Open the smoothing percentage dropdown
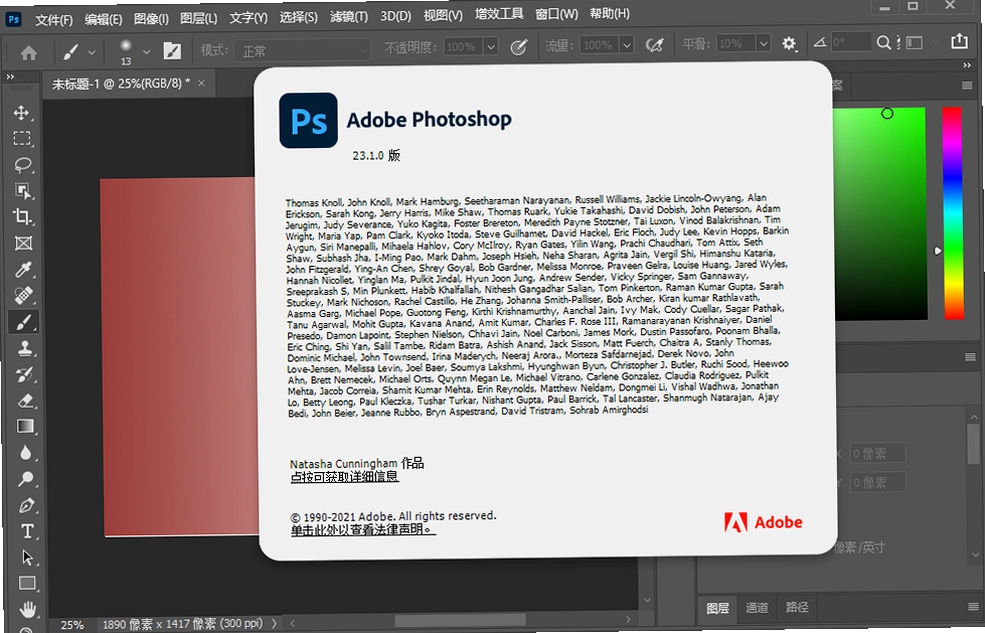This screenshot has height=633, width=985. (763, 43)
